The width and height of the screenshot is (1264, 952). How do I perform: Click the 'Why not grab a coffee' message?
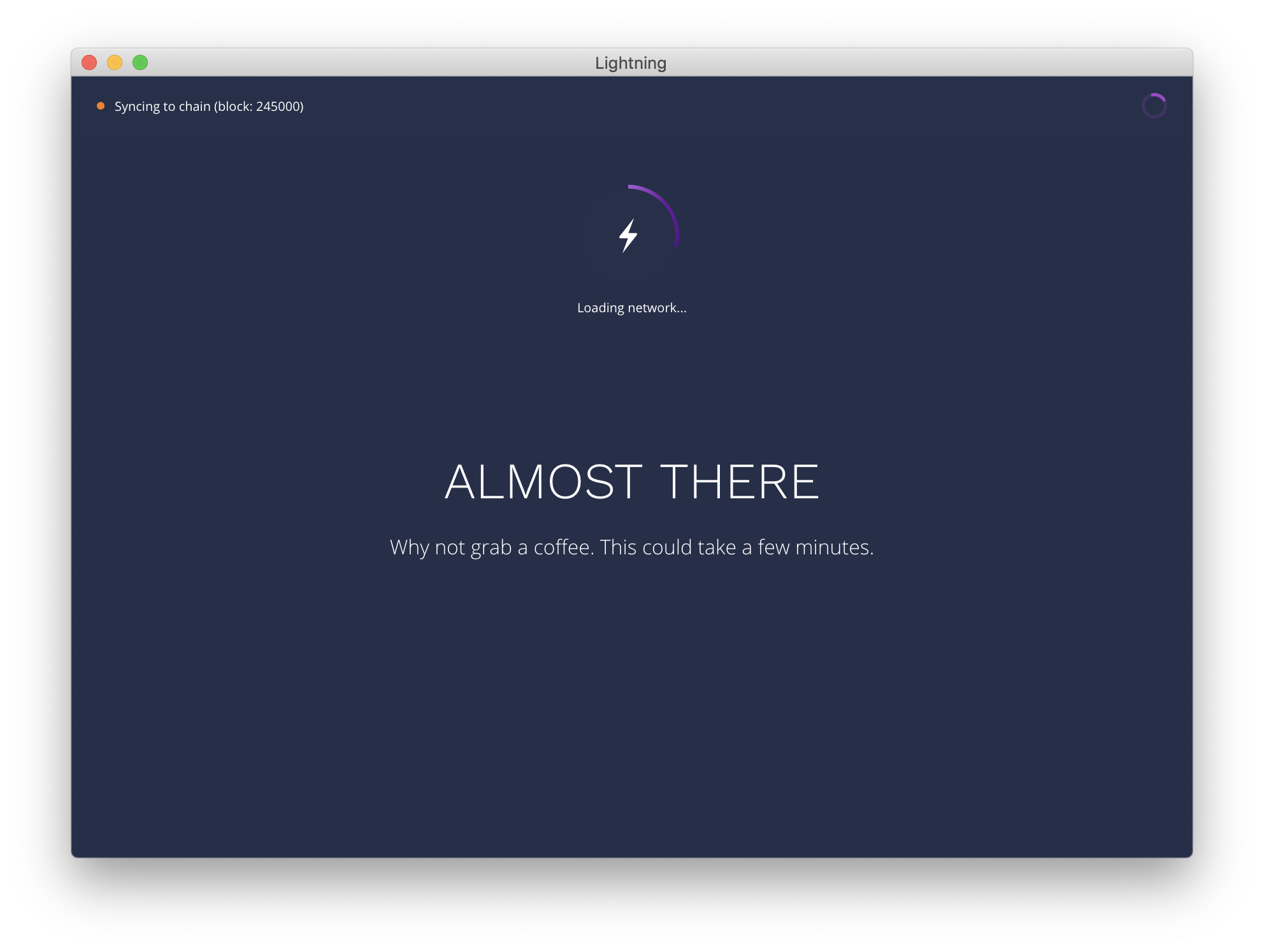(x=631, y=547)
